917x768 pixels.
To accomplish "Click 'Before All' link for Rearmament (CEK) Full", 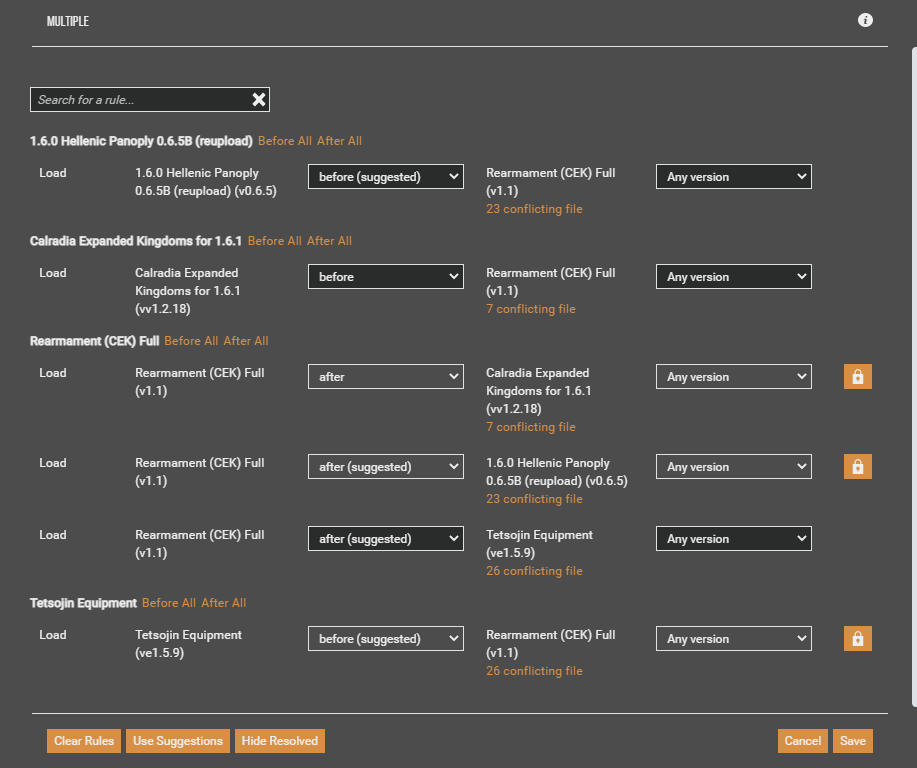I will point(191,341).
